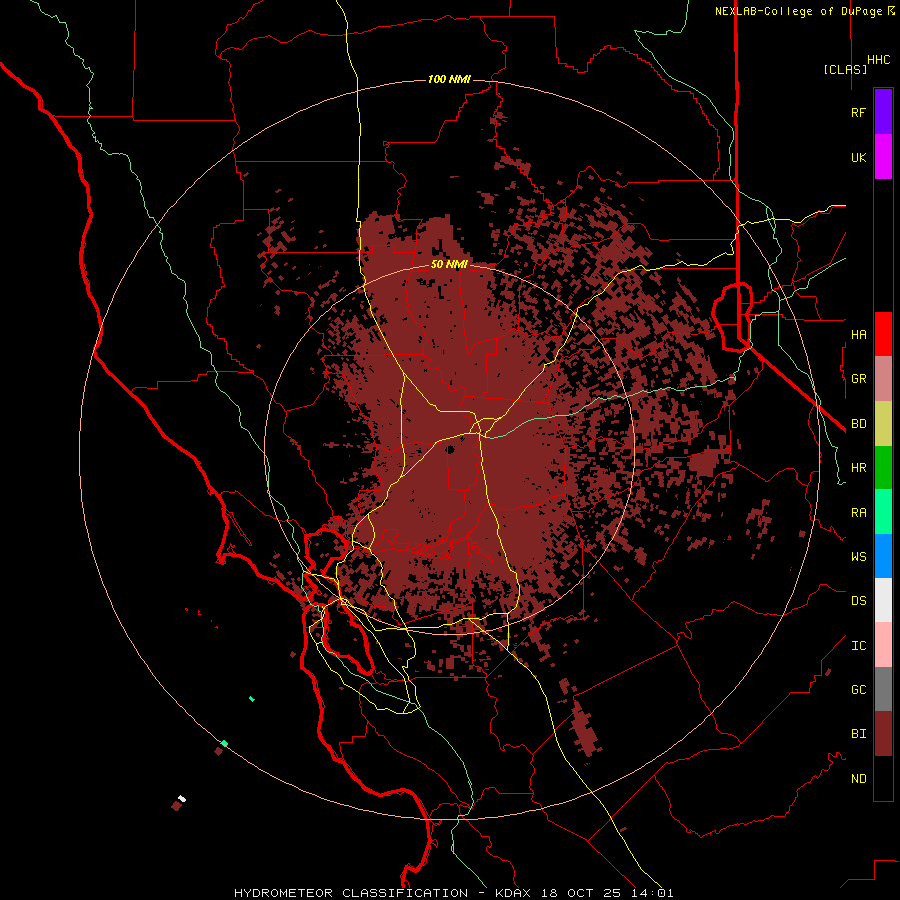
Task: Click the RF purple legend swatch
Action: [x=883, y=112]
